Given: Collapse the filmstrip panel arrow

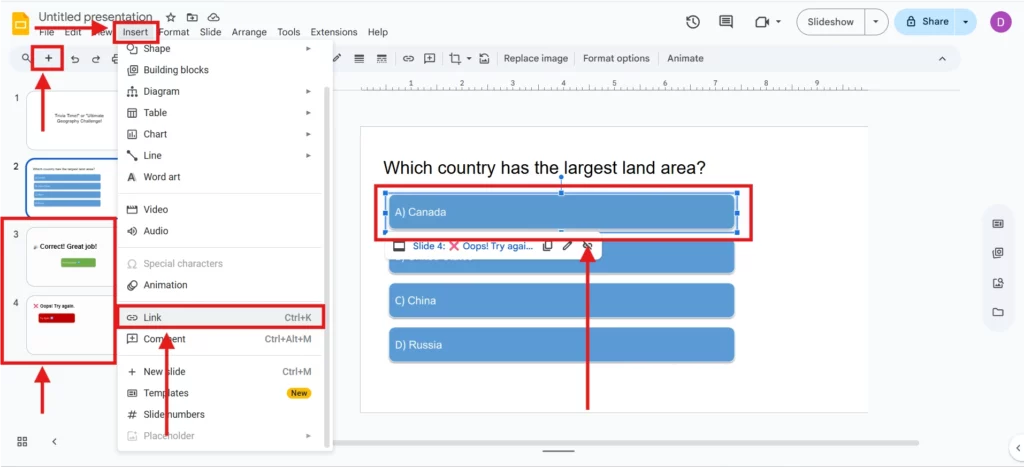Looking at the screenshot, I should click(54, 441).
